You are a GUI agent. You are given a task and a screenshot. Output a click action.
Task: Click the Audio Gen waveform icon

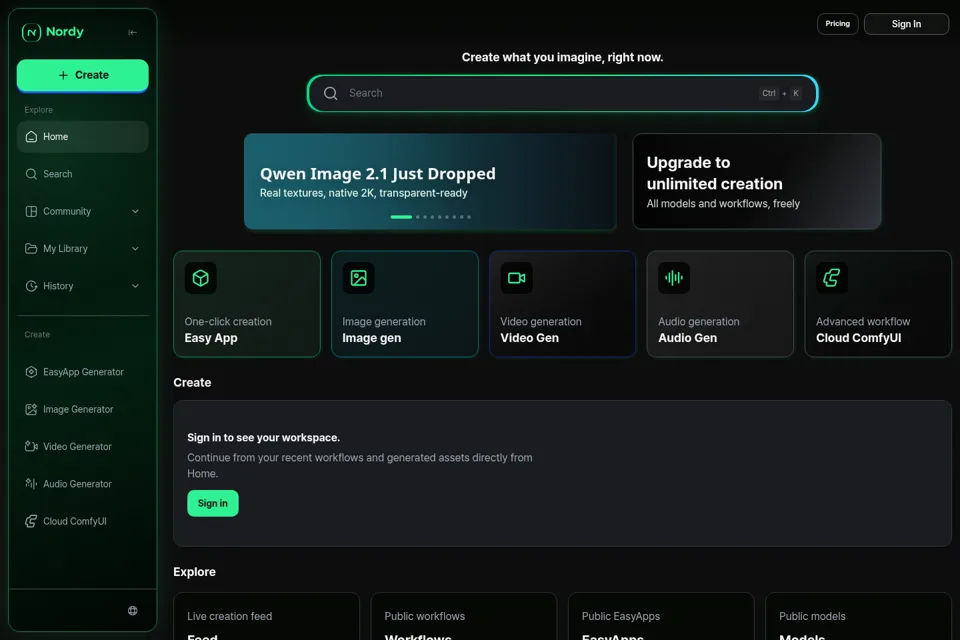(674, 278)
